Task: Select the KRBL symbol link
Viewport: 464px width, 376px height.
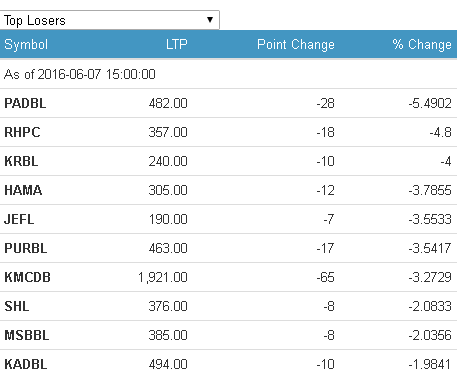Action: 21,161
